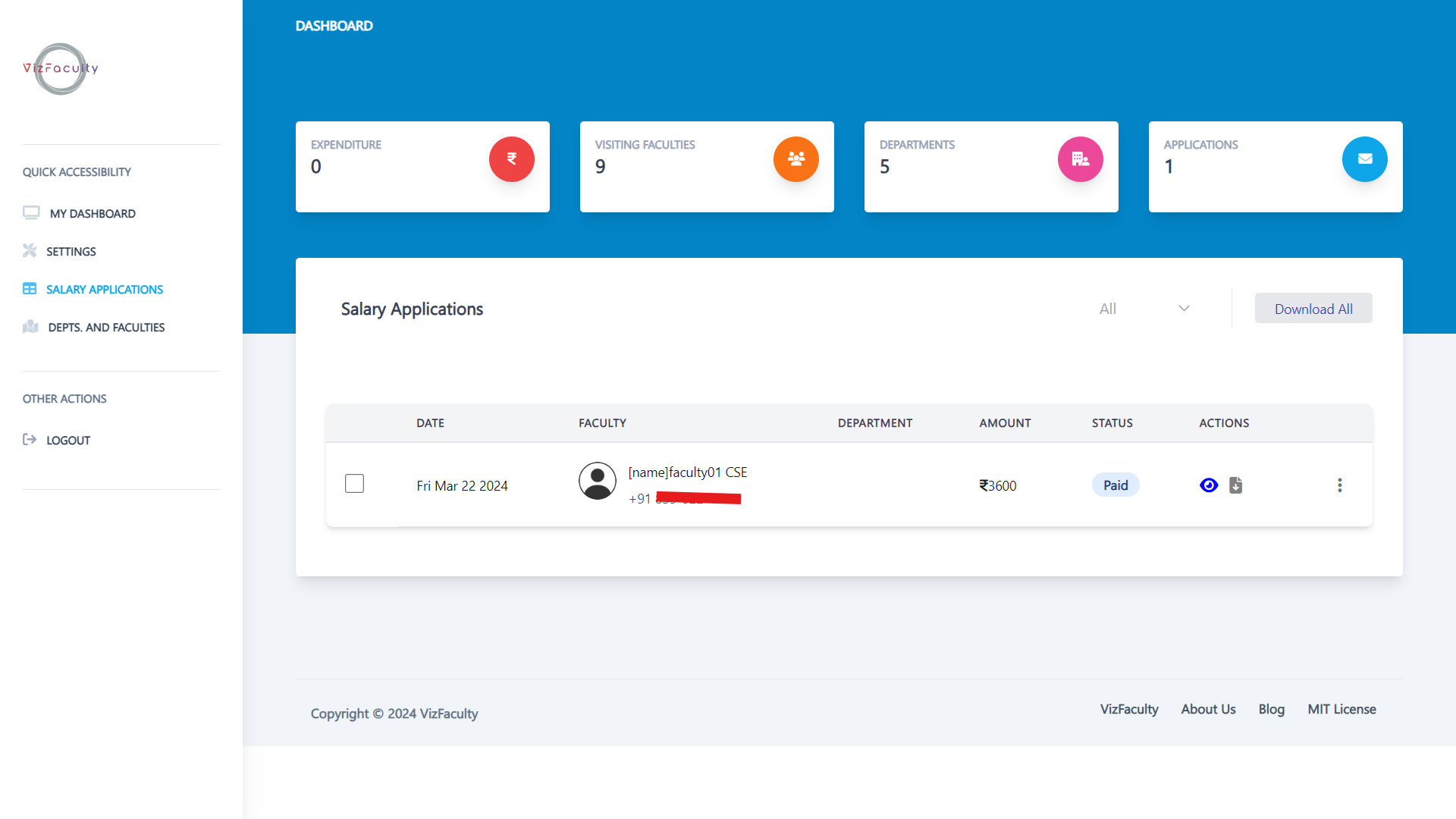Click the pink Departments building icon
Image resolution: width=1456 pixels, height=819 pixels.
pos(1081,159)
